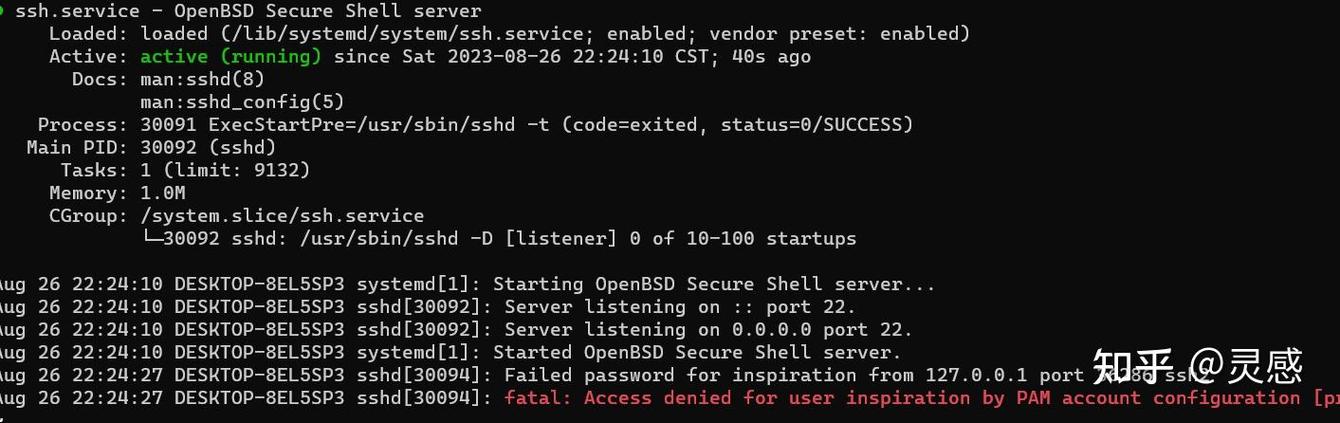Click the Main PID 30092 (sshd) value

pyautogui.click(x=207, y=148)
